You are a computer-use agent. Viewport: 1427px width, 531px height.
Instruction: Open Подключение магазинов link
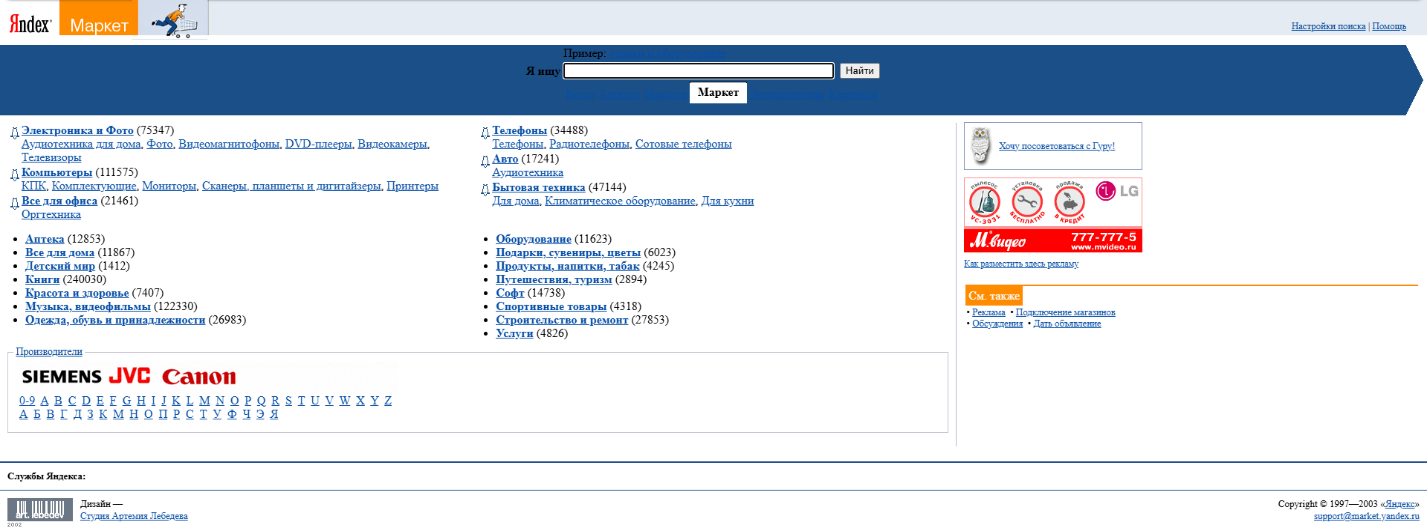(x=1065, y=313)
